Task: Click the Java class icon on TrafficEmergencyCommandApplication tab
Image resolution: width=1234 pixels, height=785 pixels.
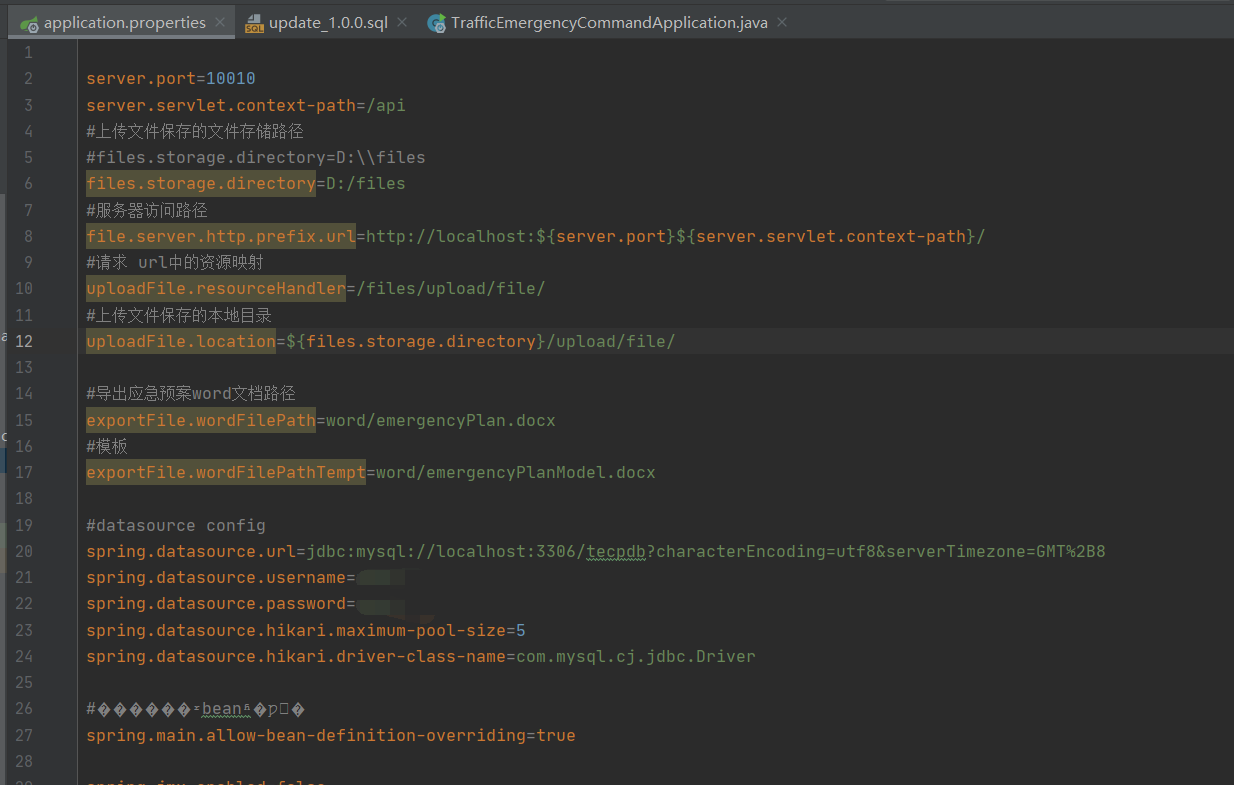Action: click(436, 23)
